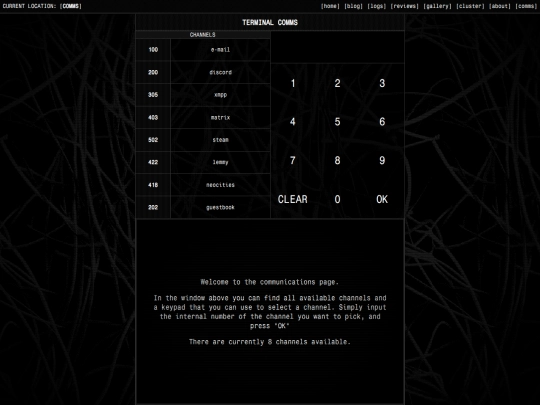Click the CHANNELS table header
Image resolution: width=540 pixels, height=405 pixels.
[x=202, y=35]
